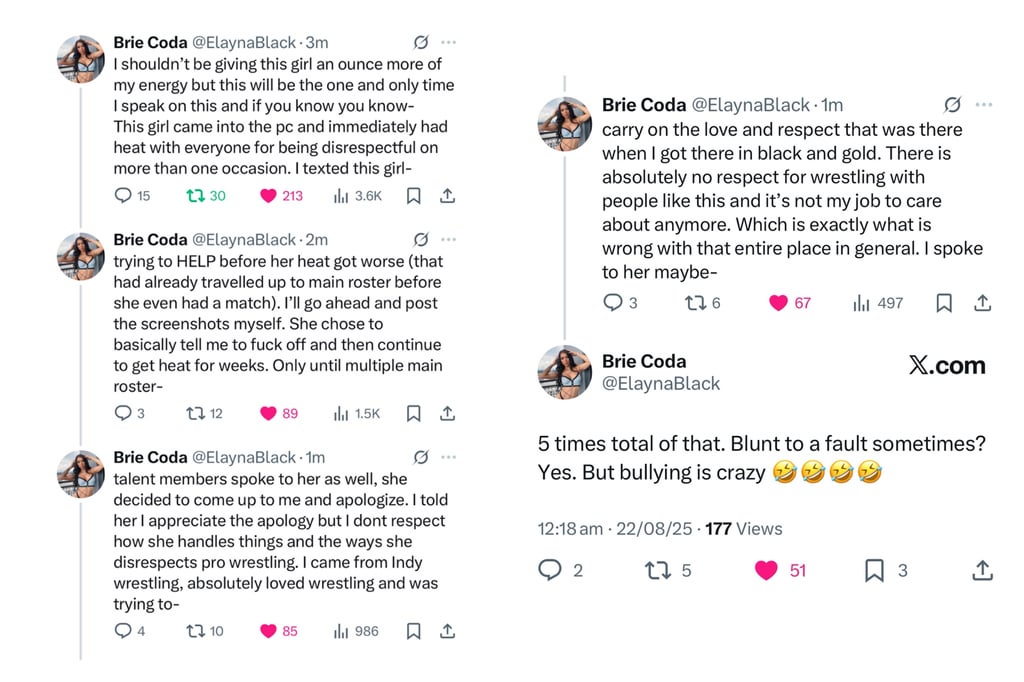The image size is (1024, 682).
Task: Click the Grok icon on the 3m tweet
Action: [x=421, y=42]
